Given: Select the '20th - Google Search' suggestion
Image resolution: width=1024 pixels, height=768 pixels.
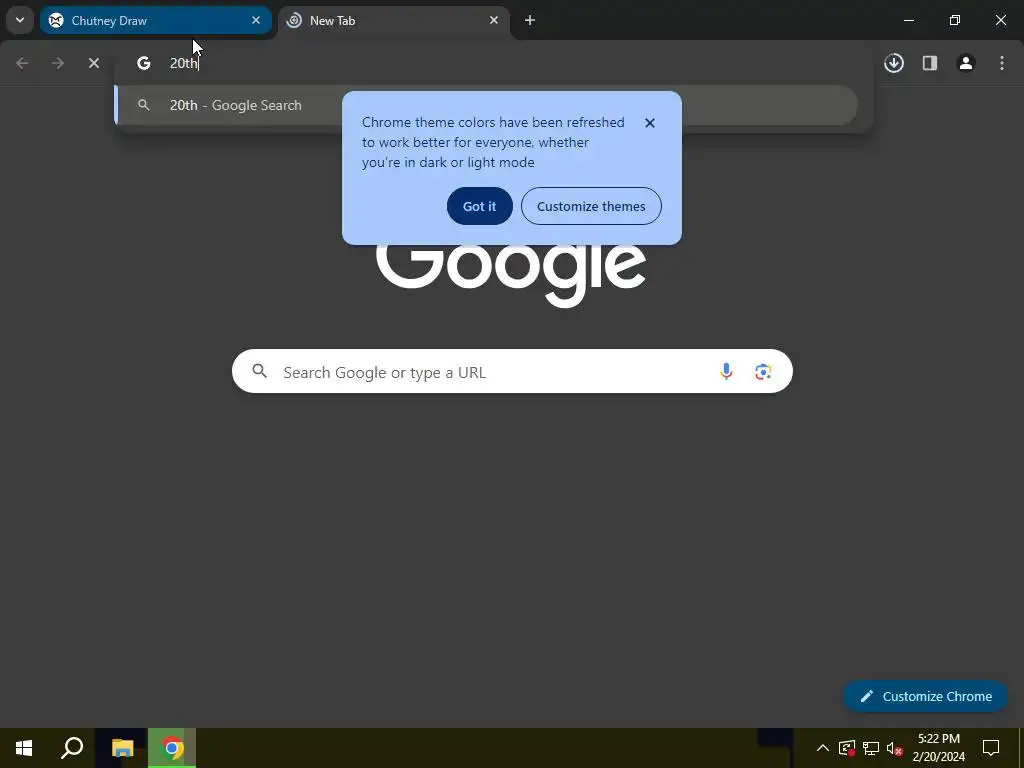Looking at the screenshot, I should point(487,105).
